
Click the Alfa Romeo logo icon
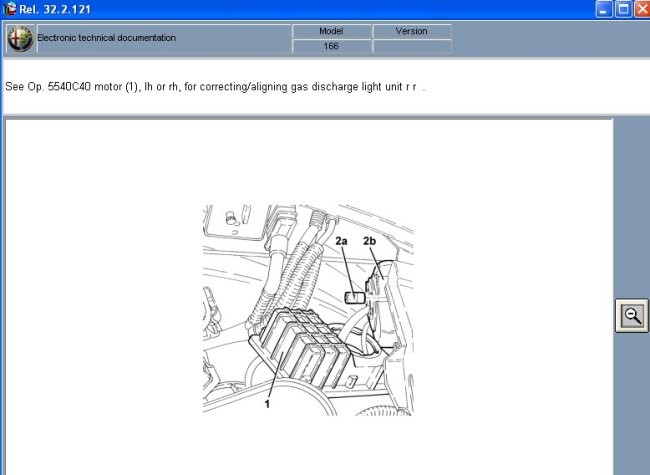coord(20,39)
